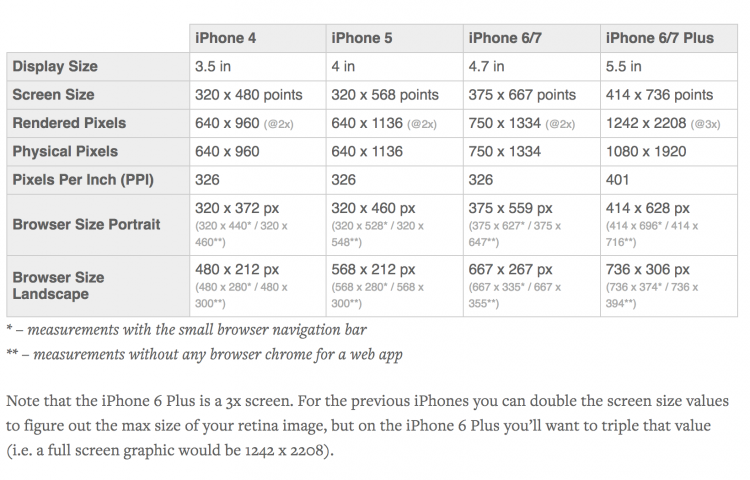The height and width of the screenshot is (480, 750).
Task: Click the small browser navigation bar footnote
Action: [x=187, y=330]
